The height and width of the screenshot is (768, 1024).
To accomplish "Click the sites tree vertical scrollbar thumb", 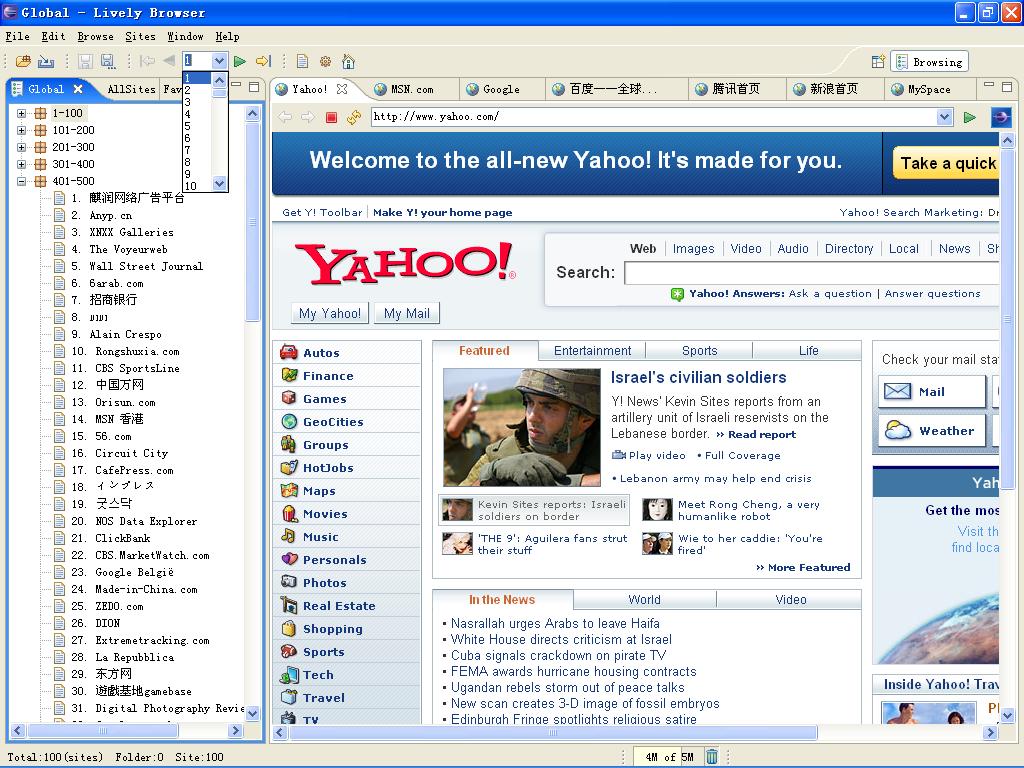I will (x=253, y=221).
